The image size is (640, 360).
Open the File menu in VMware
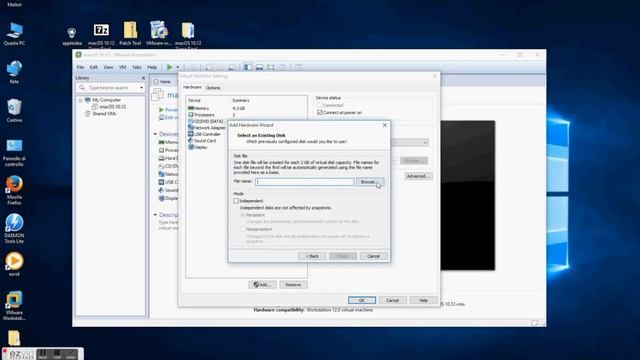click(80, 67)
